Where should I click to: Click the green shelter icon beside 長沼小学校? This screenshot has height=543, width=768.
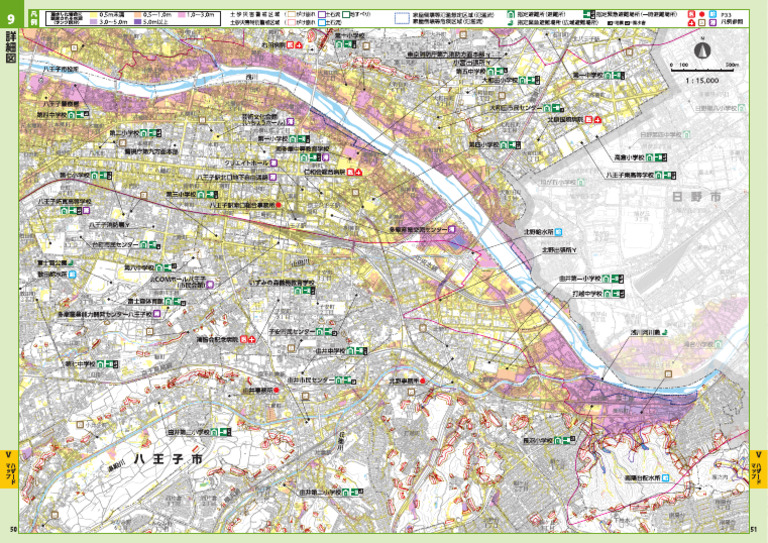coord(558,440)
